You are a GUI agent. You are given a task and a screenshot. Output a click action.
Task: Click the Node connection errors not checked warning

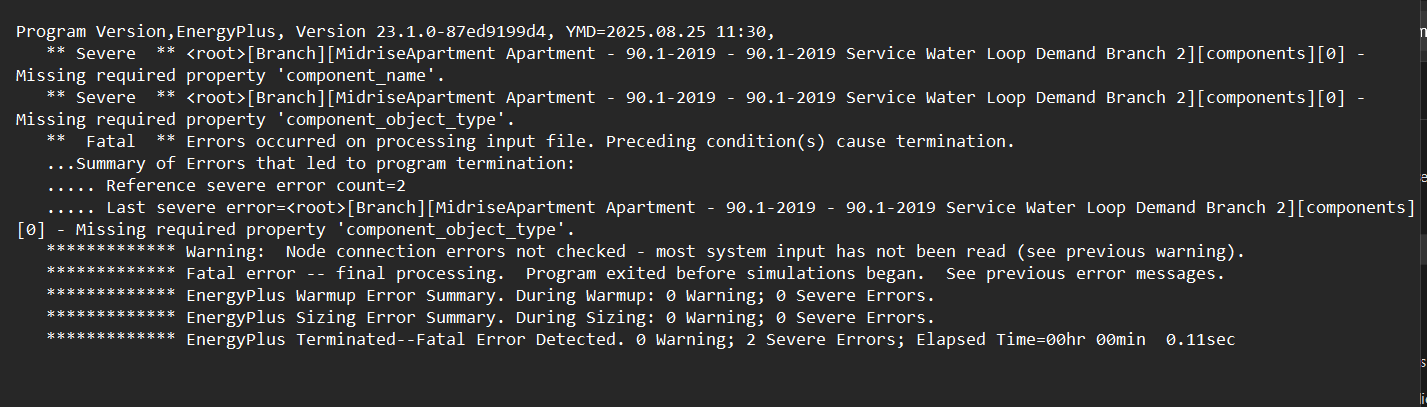[716, 252]
